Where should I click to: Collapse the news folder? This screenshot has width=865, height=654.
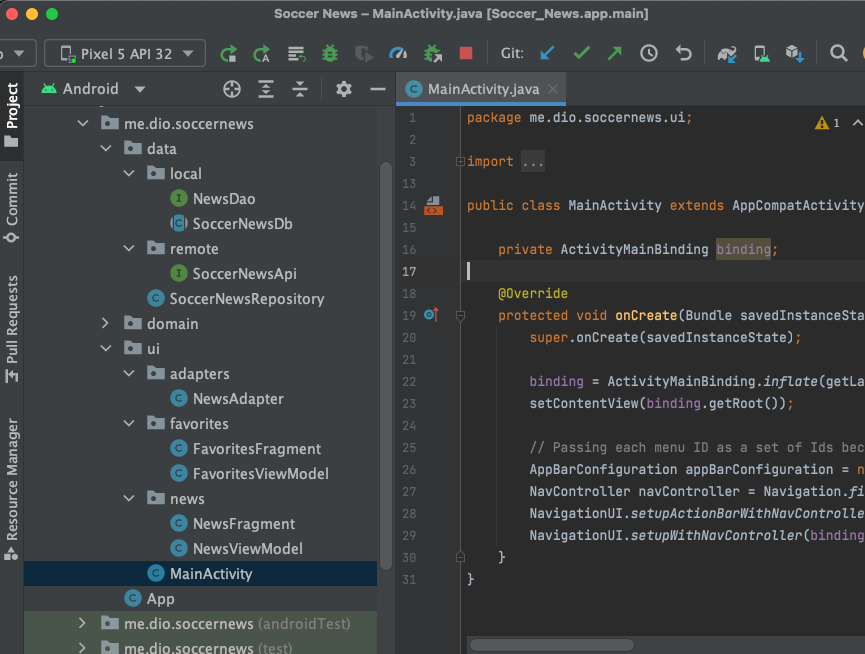pos(129,498)
